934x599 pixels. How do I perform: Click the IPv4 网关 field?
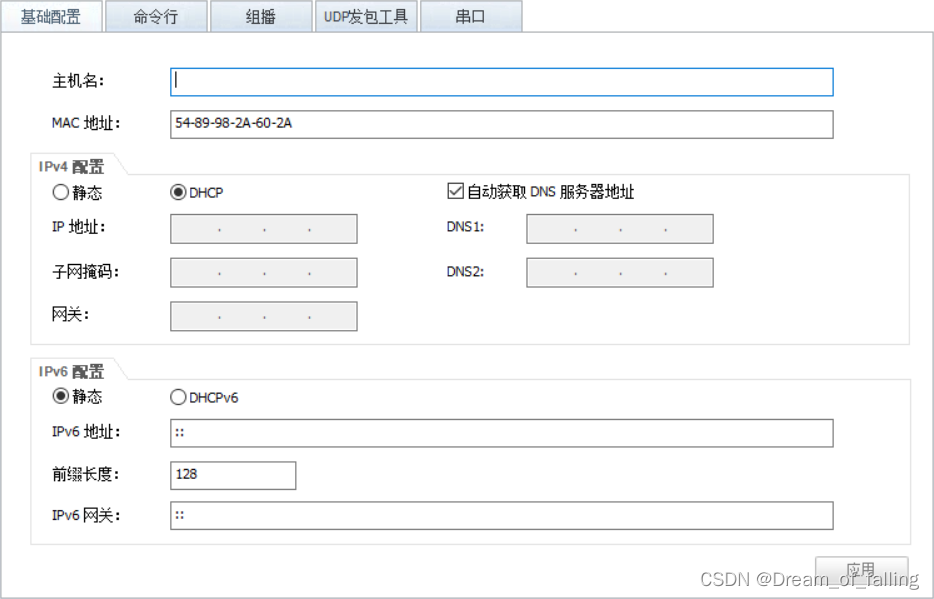pos(264,316)
